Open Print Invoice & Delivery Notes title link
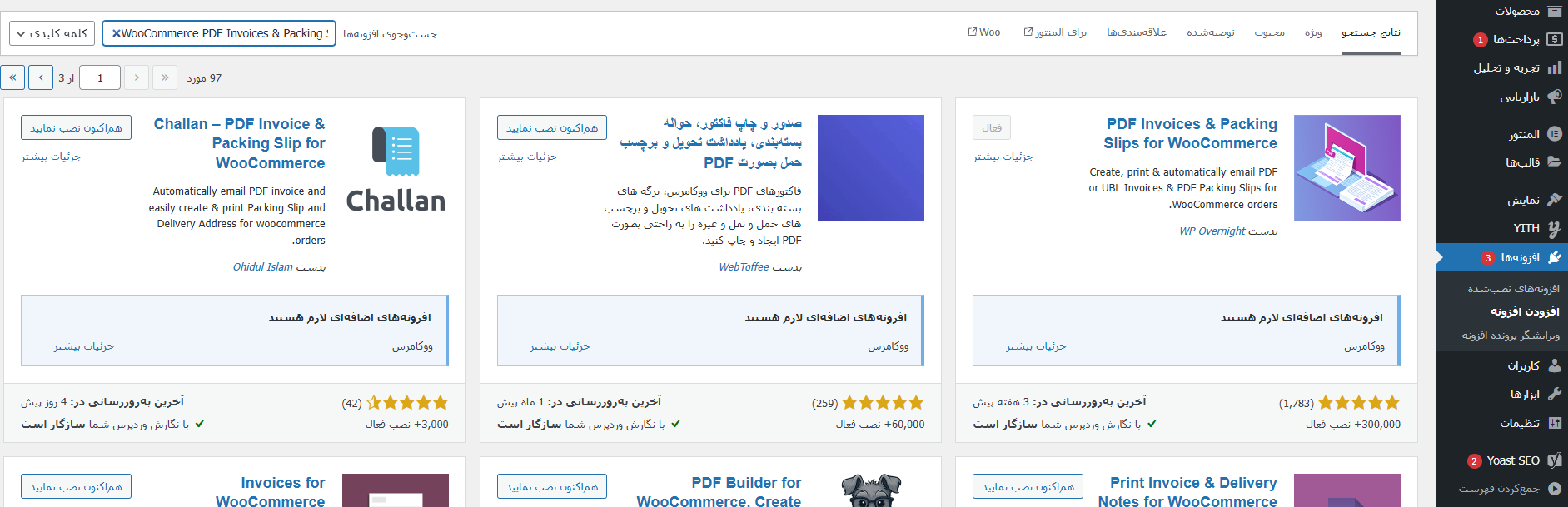This screenshot has height=507, width=1568. tap(1187, 491)
